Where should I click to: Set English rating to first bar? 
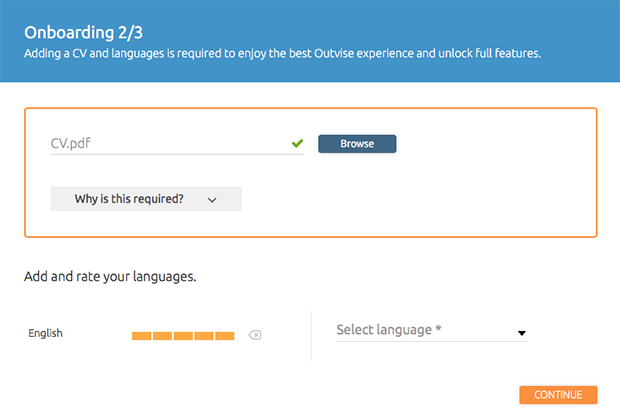point(142,336)
